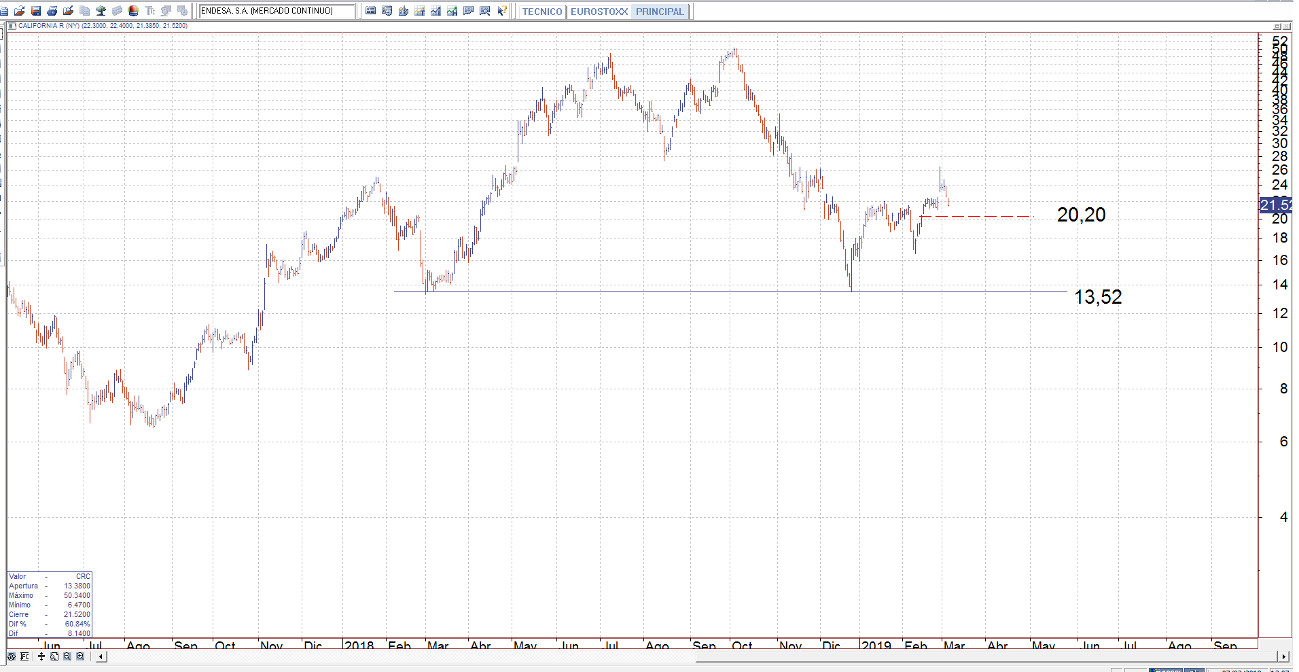
Task: Click third icon right of symbol field
Action: pyautogui.click(x=403, y=11)
